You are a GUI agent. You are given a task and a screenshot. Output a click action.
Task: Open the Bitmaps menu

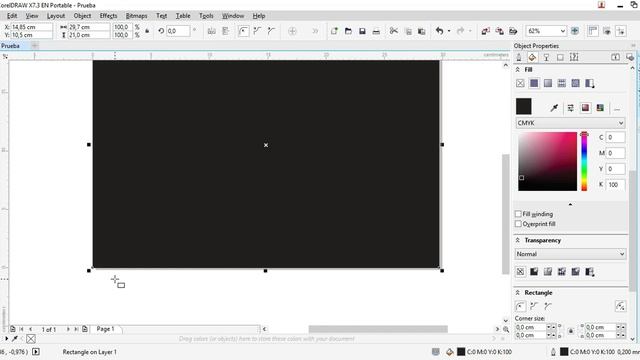tap(136, 16)
